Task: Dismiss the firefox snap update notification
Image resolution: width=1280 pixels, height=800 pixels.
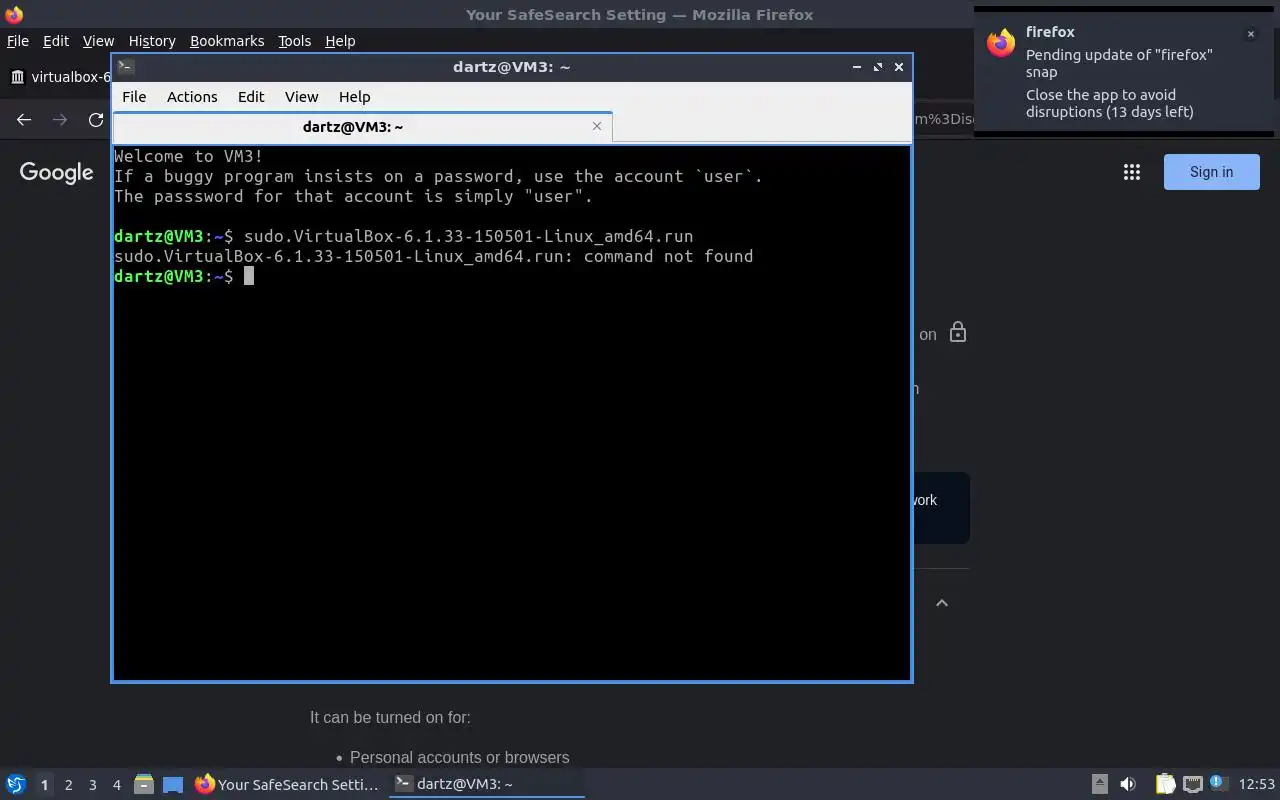Action: (x=1250, y=34)
